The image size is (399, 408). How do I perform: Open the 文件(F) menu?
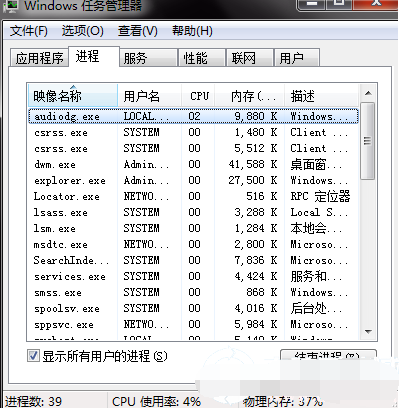point(29,31)
